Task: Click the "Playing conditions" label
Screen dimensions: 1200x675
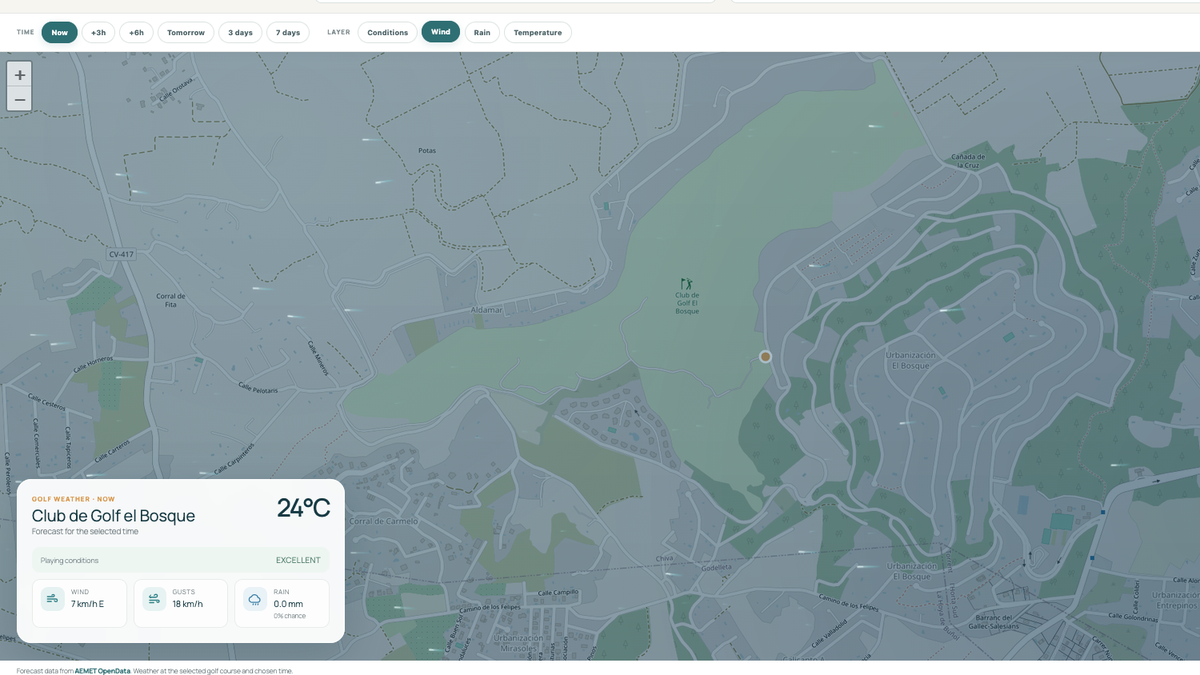Action: click(70, 560)
